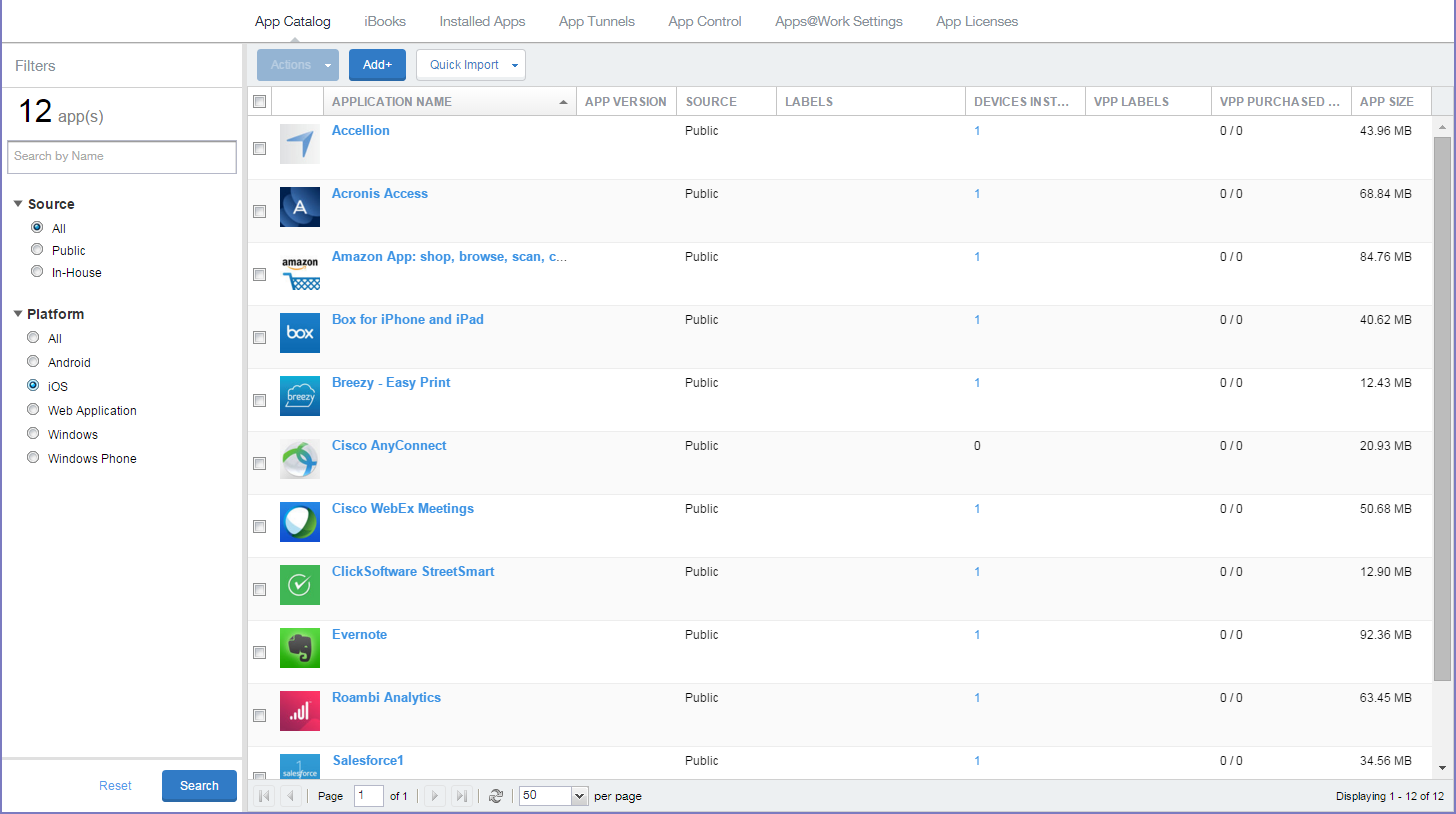Click the Search by Name field

(x=122, y=156)
